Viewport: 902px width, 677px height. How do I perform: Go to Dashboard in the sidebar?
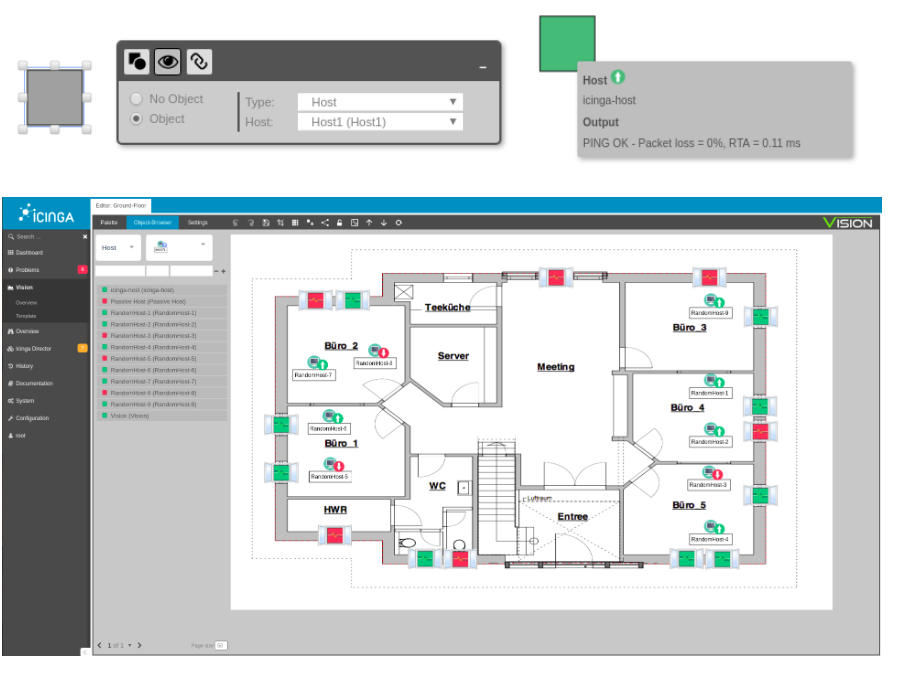pyautogui.click(x=29, y=253)
